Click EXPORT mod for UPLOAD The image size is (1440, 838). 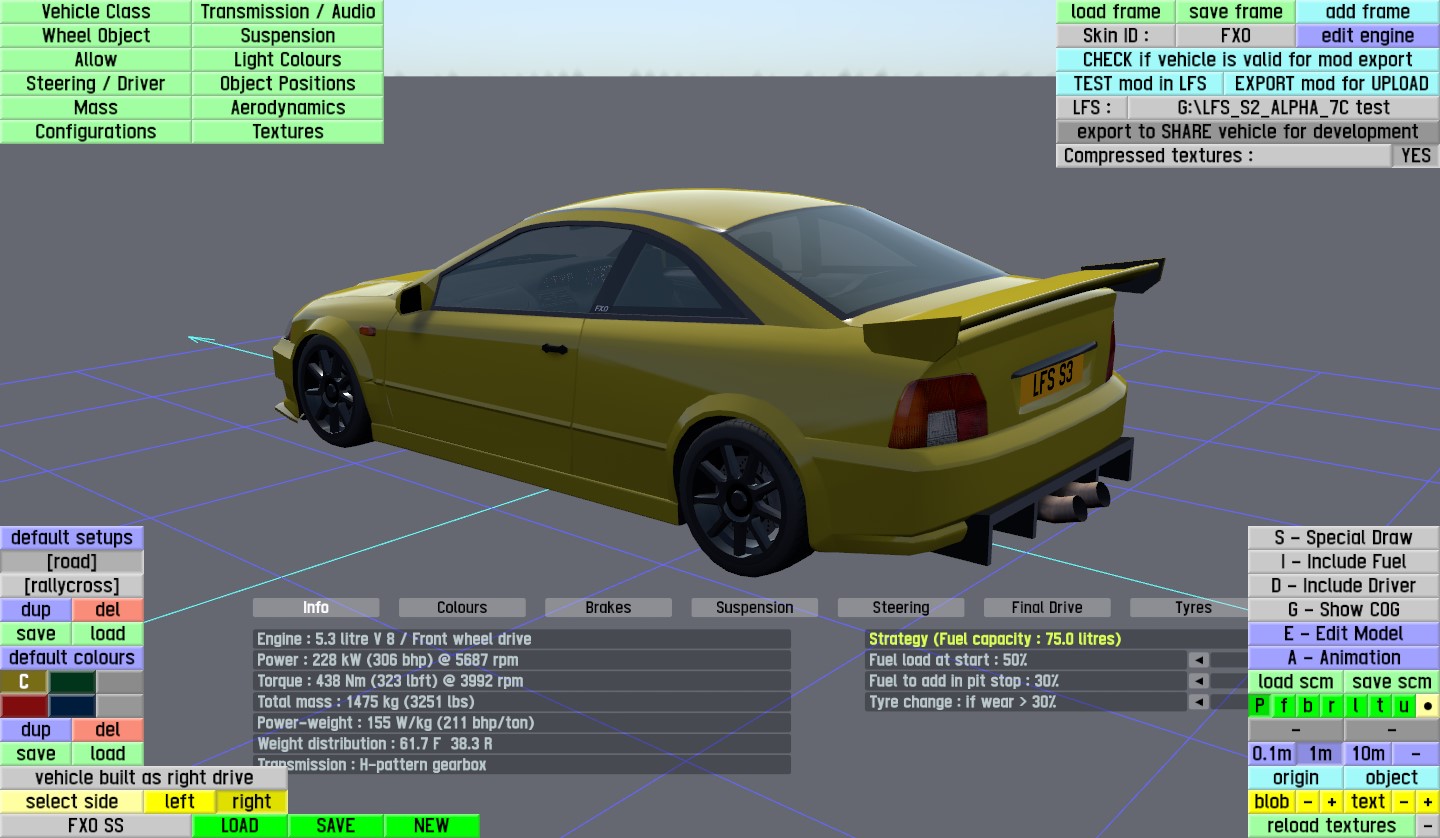(1332, 84)
